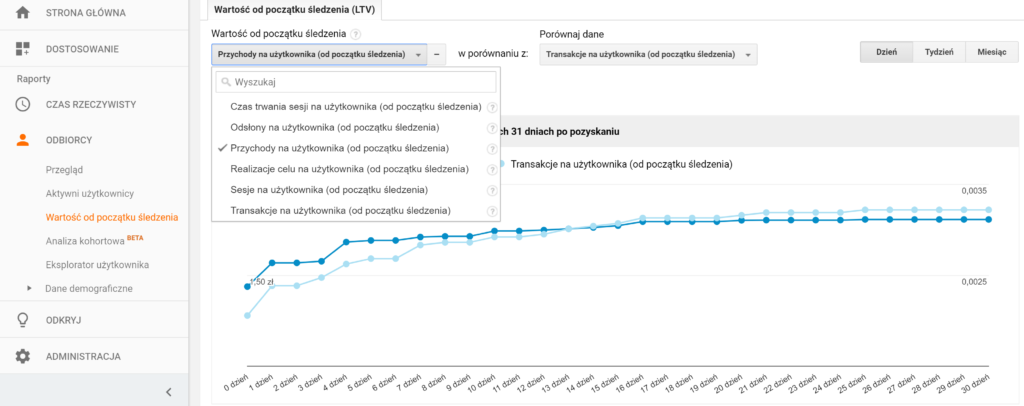This screenshot has width=1024, height=406.
Task: Go to Przegląd report
Action: pos(64,170)
